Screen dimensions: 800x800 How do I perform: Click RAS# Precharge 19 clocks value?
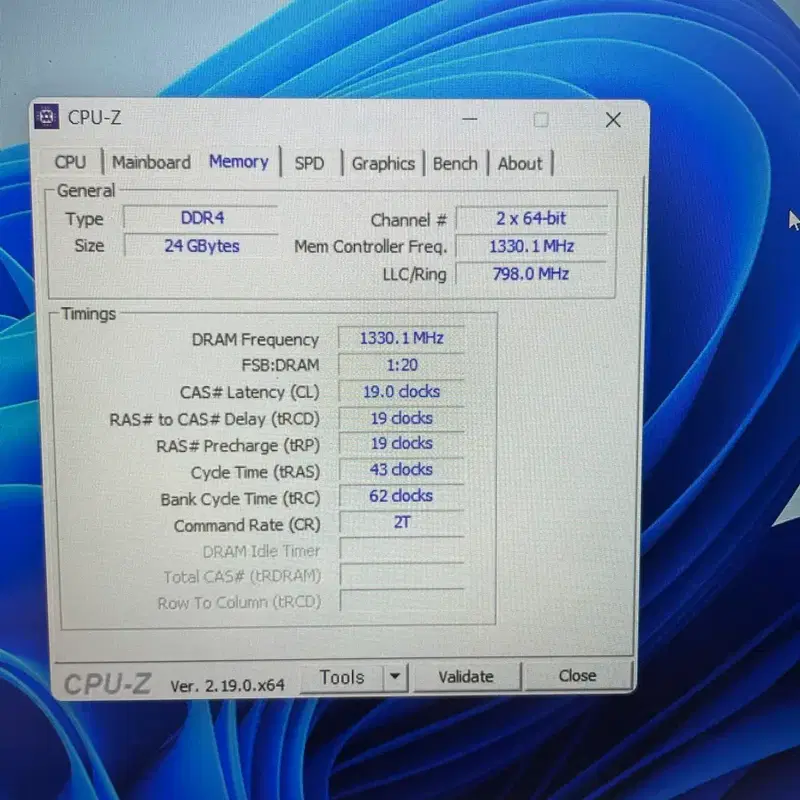(402, 443)
